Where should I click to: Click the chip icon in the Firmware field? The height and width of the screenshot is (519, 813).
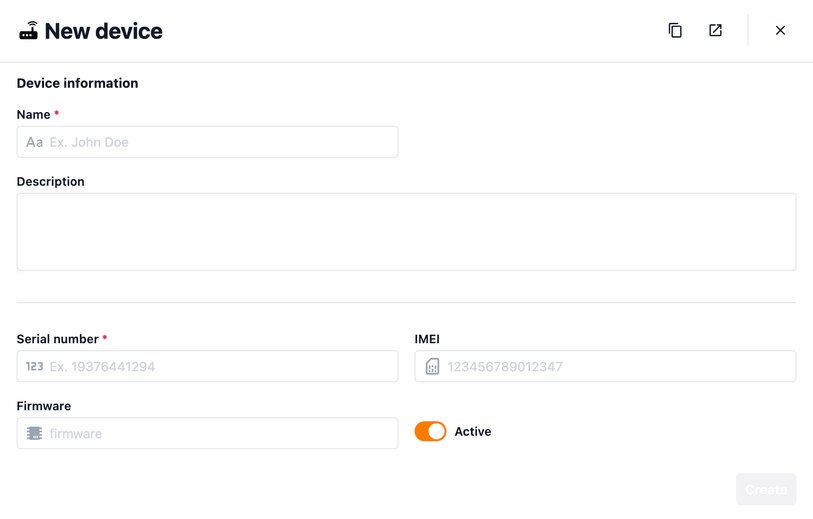pyautogui.click(x=34, y=434)
